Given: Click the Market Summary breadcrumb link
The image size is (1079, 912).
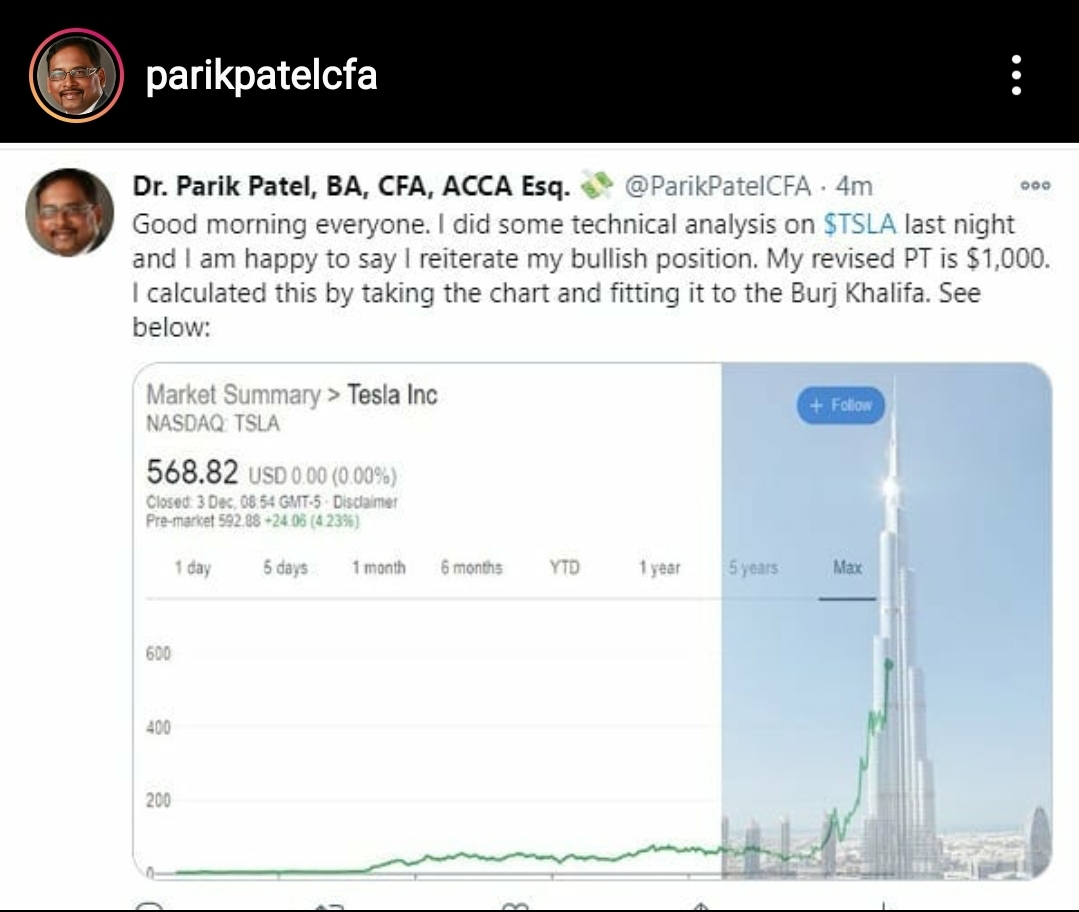Looking at the screenshot, I should [x=232, y=395].
